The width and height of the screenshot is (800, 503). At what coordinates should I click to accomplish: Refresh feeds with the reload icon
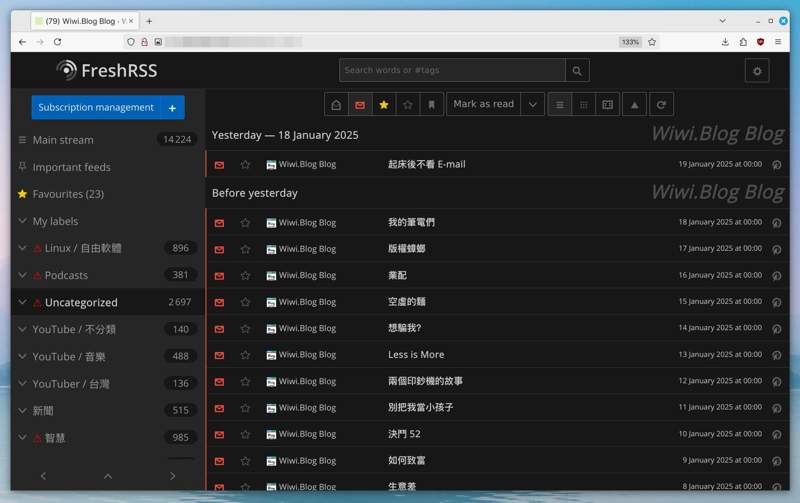[661, 105]
